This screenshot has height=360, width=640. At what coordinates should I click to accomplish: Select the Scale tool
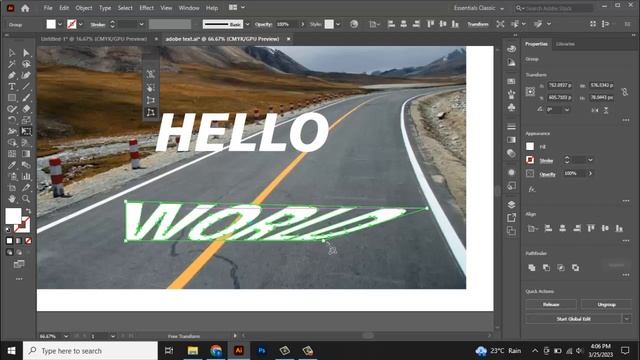(26, 120)
